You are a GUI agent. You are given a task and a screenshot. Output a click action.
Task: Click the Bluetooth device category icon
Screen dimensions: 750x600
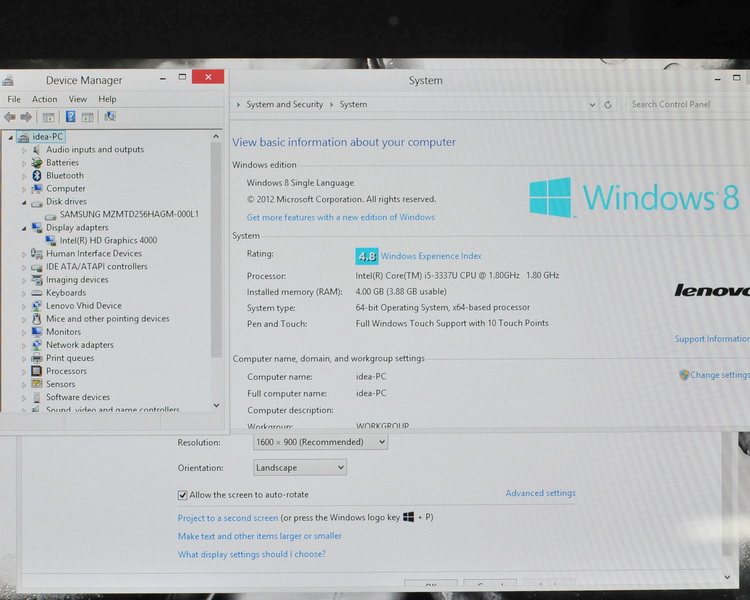(x=37, y=176)
